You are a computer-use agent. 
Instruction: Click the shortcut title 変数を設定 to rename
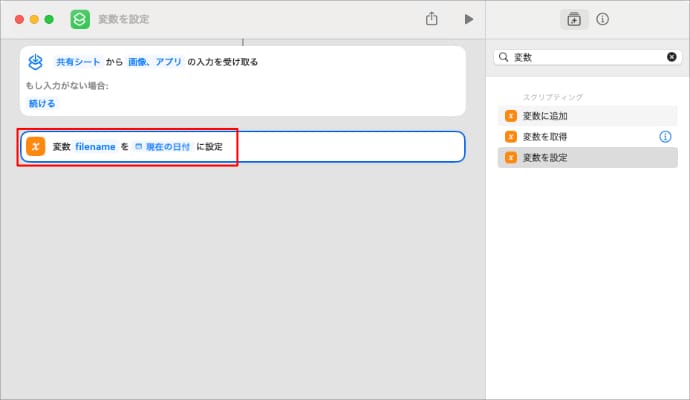[x=123, y=19]
